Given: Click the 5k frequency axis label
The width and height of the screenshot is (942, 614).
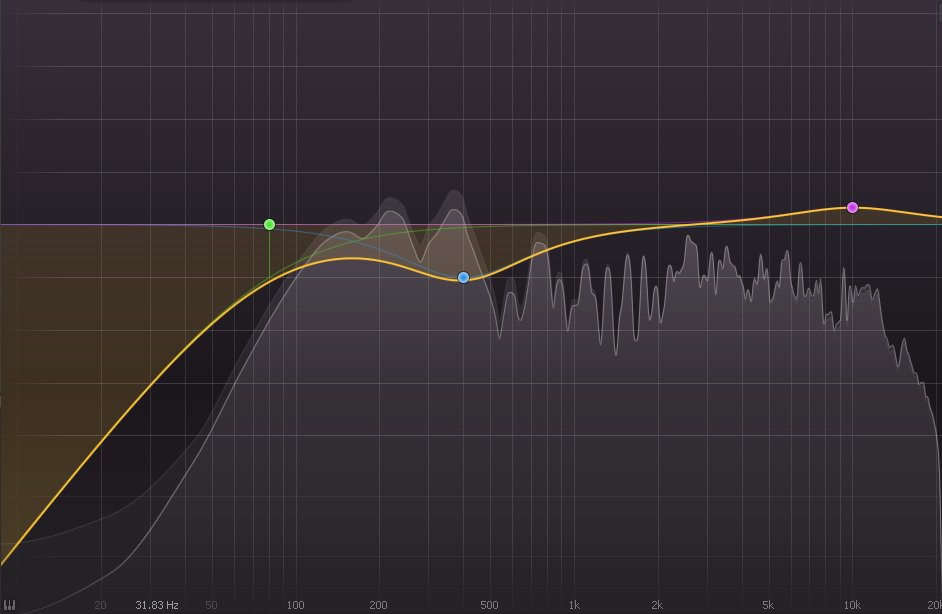Looking at the screenshot, I should click(x=768, y=605).
